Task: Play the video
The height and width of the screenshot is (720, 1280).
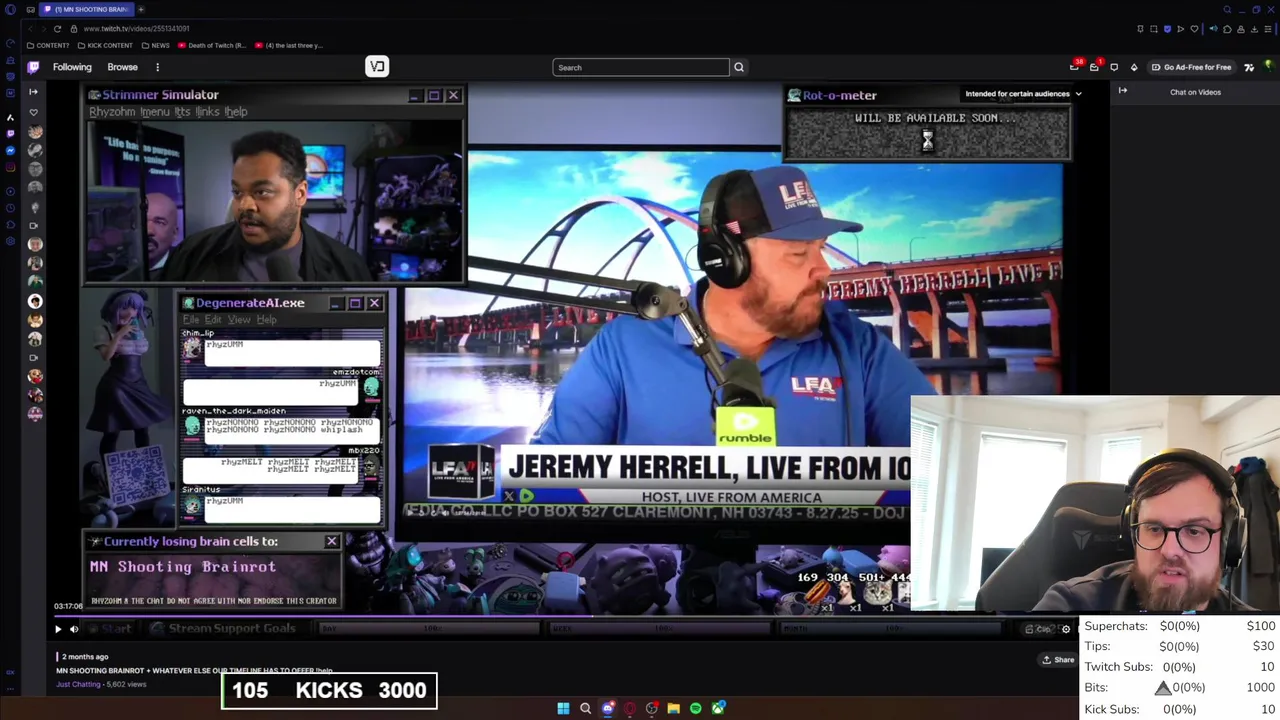Action: tap(58, 629)
